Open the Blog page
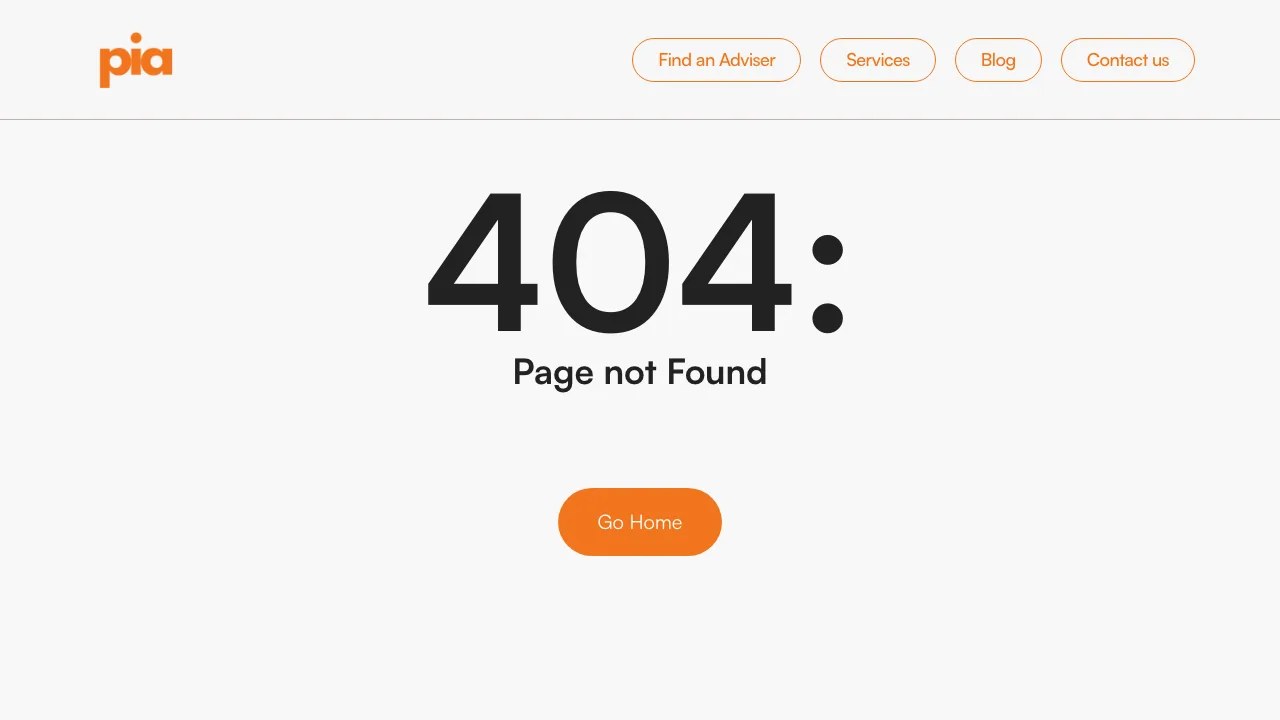 pos(998,60)
